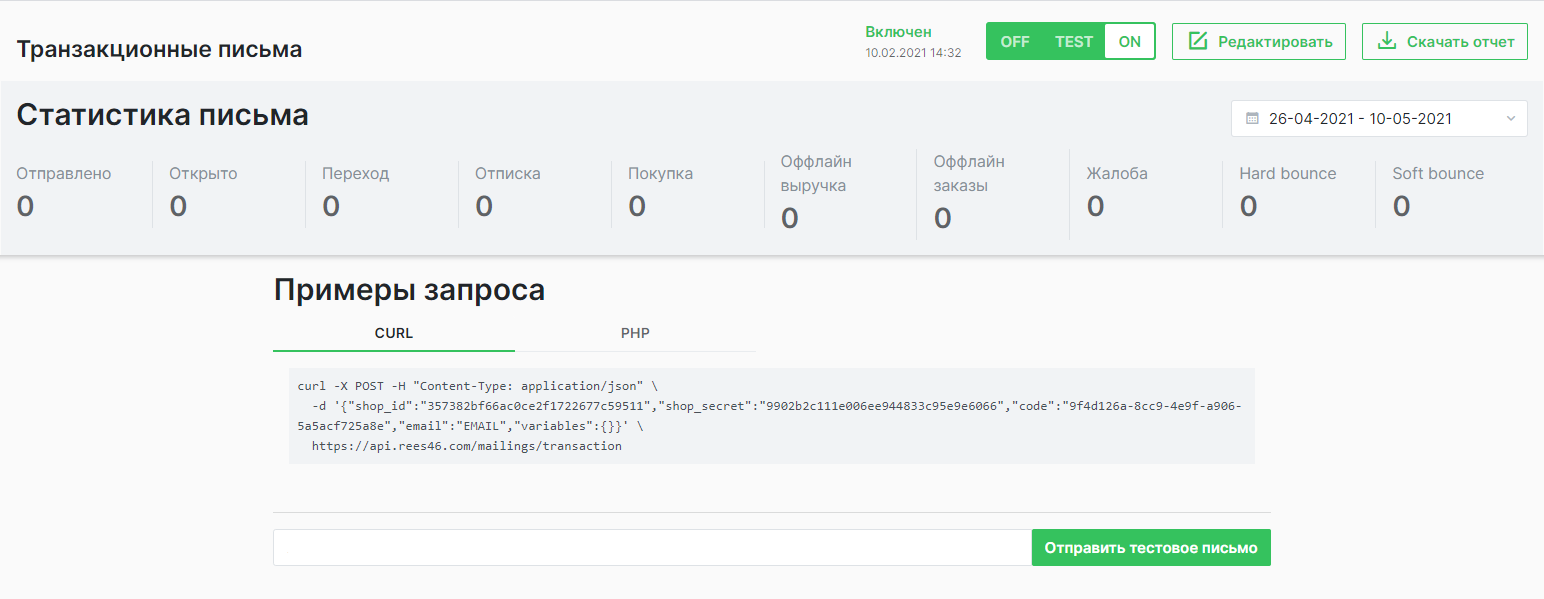Click the calendar icon in date range picker
Image resolution: width=1544 pixels, height=599 pixels.
pyautogui.click(x=1252, y=118)
